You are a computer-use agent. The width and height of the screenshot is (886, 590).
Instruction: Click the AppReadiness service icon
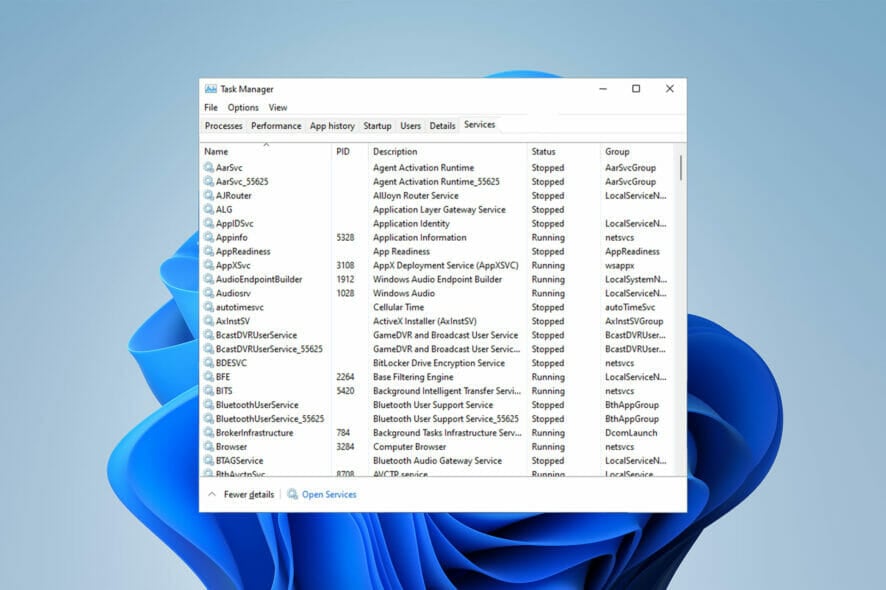[207, 251]
